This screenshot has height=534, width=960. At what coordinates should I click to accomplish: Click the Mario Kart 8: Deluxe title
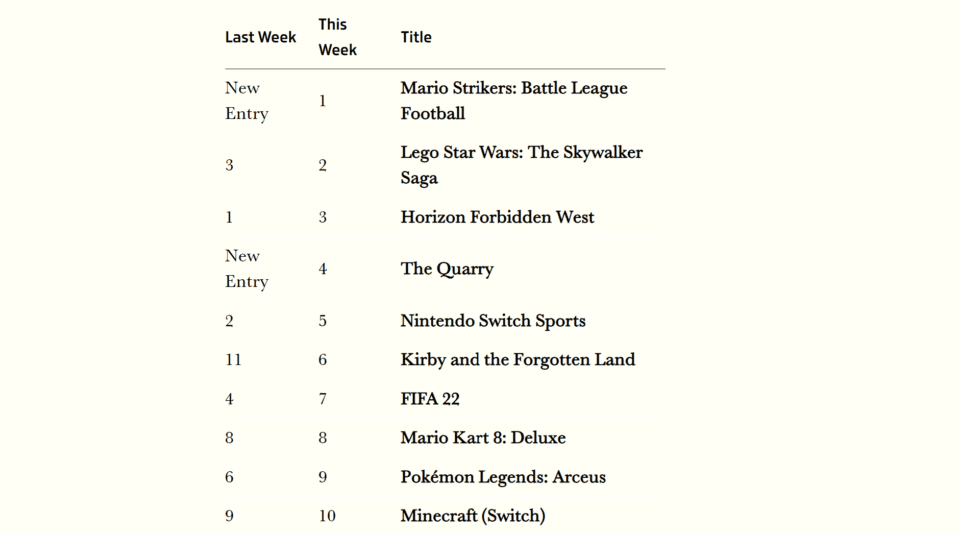(483, 438)
